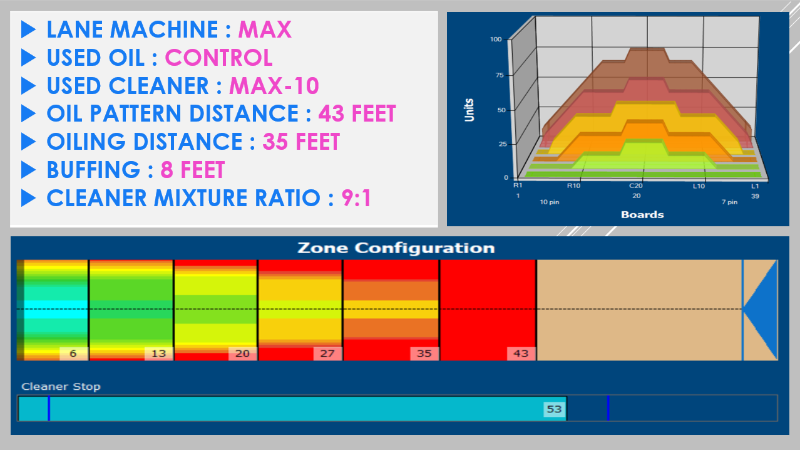Click the cyan Cleaner Stop bar
Viewport: 800px width, 450px height.
pyautogui.click(x=292, y=409)
